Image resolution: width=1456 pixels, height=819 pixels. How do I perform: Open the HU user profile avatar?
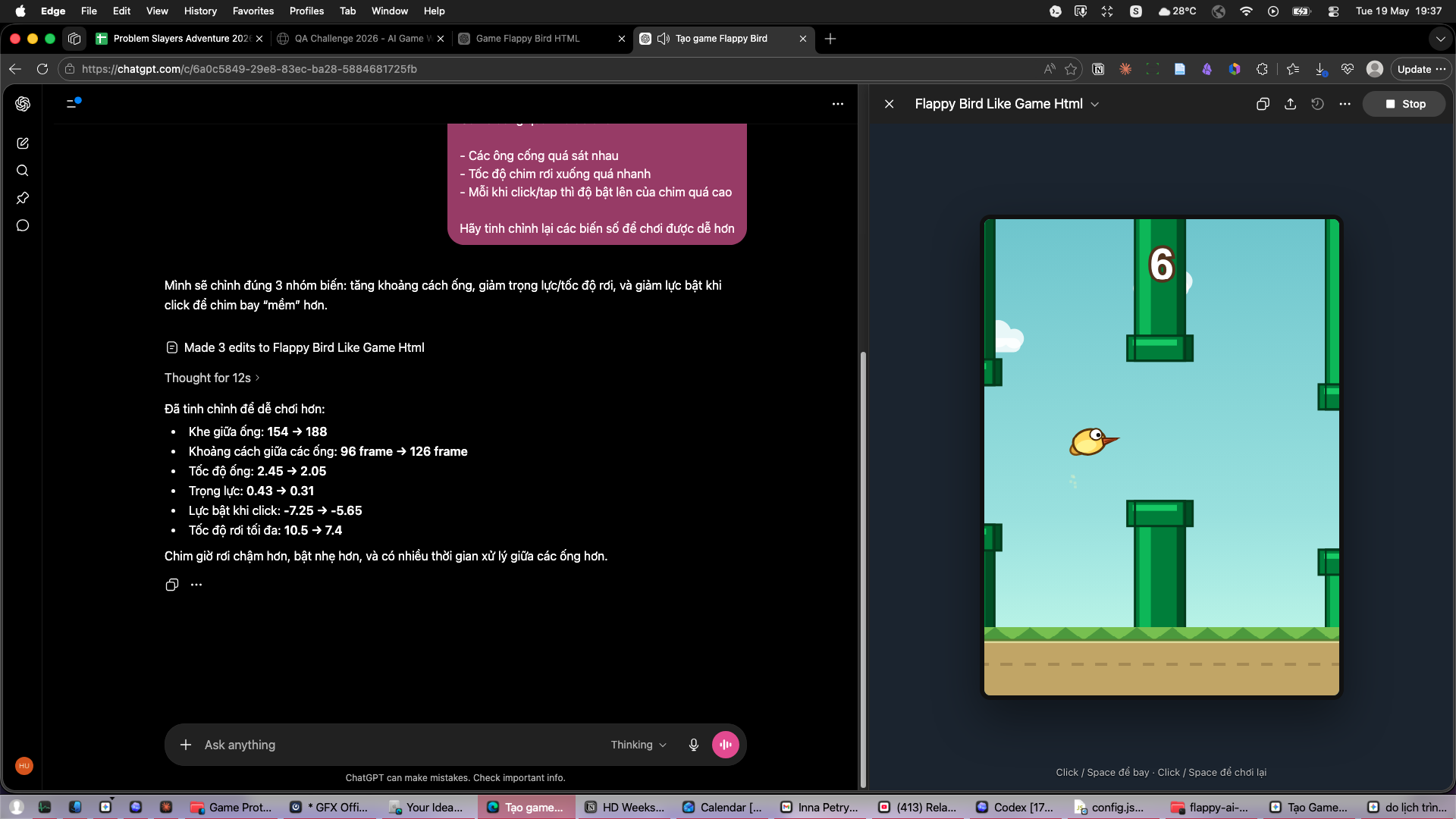click(24, 766)
